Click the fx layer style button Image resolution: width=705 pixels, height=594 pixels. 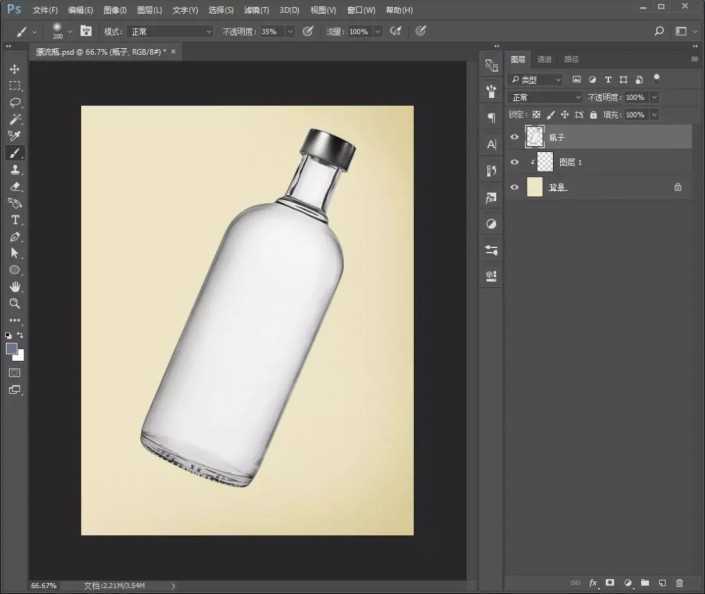(593, 582)
